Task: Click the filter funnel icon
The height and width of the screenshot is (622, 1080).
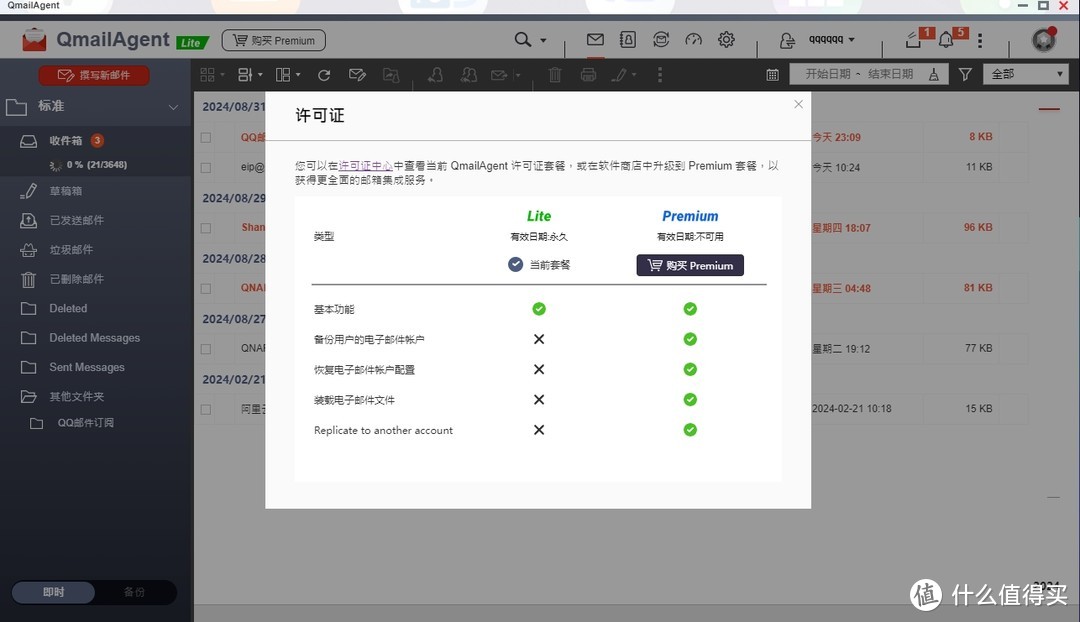Action: pyautogui.click(x=965, y=74)
